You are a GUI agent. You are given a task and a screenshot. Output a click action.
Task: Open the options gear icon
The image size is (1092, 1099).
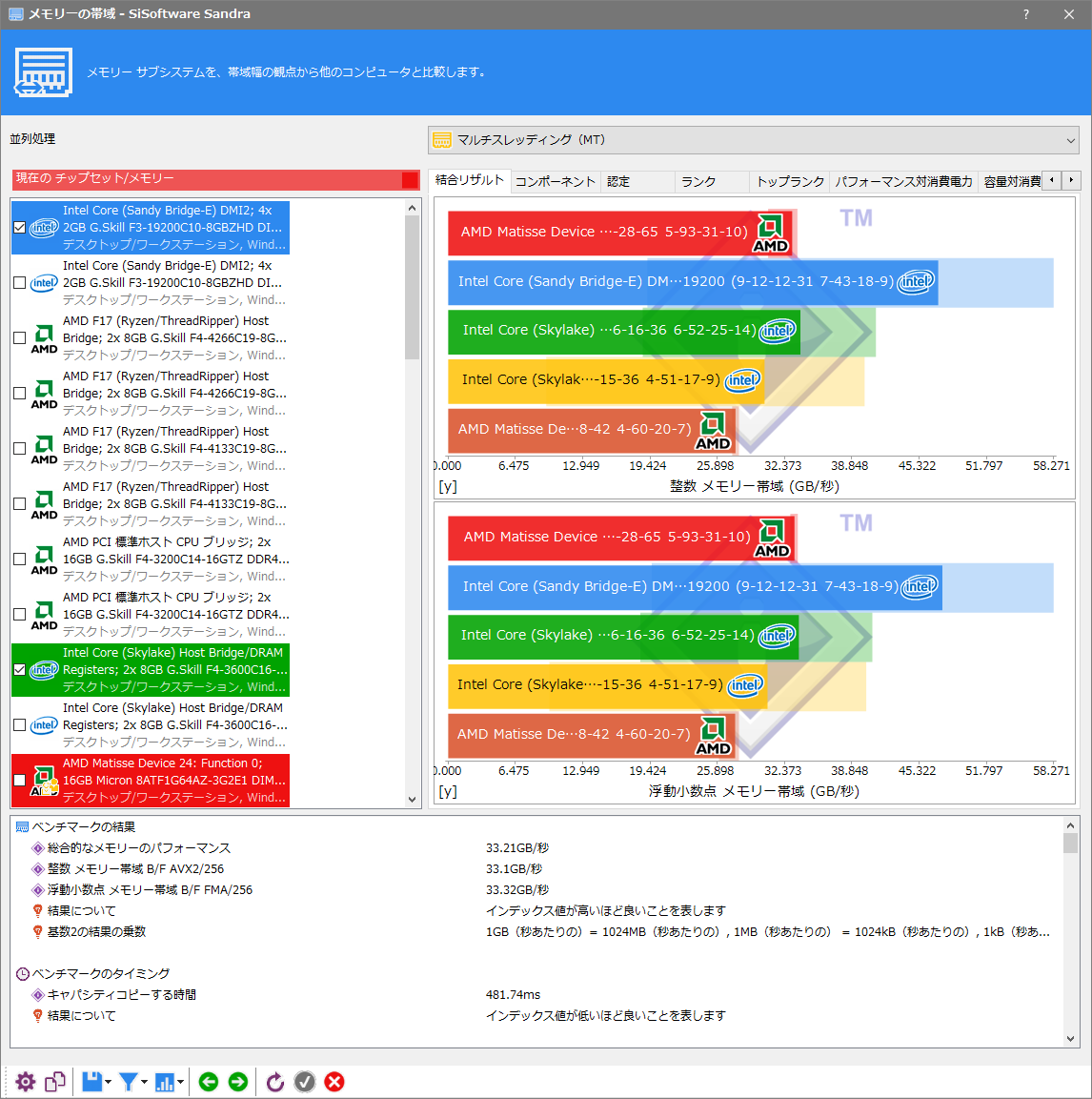click(25, 1082)
